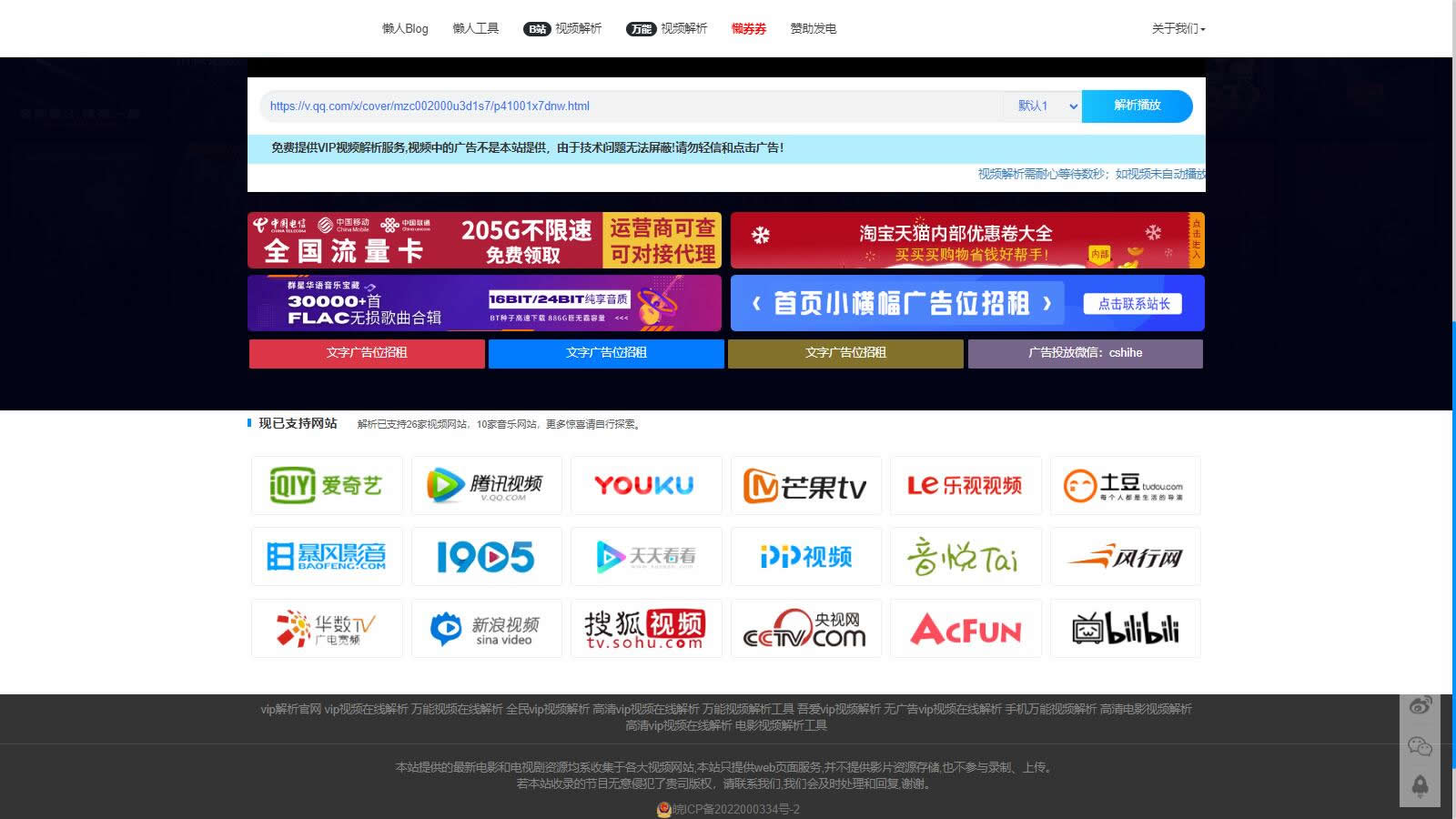Open the Le 乐视视频 logo tile
Viewport: 1456px width, 819px height.
(966, 485)
